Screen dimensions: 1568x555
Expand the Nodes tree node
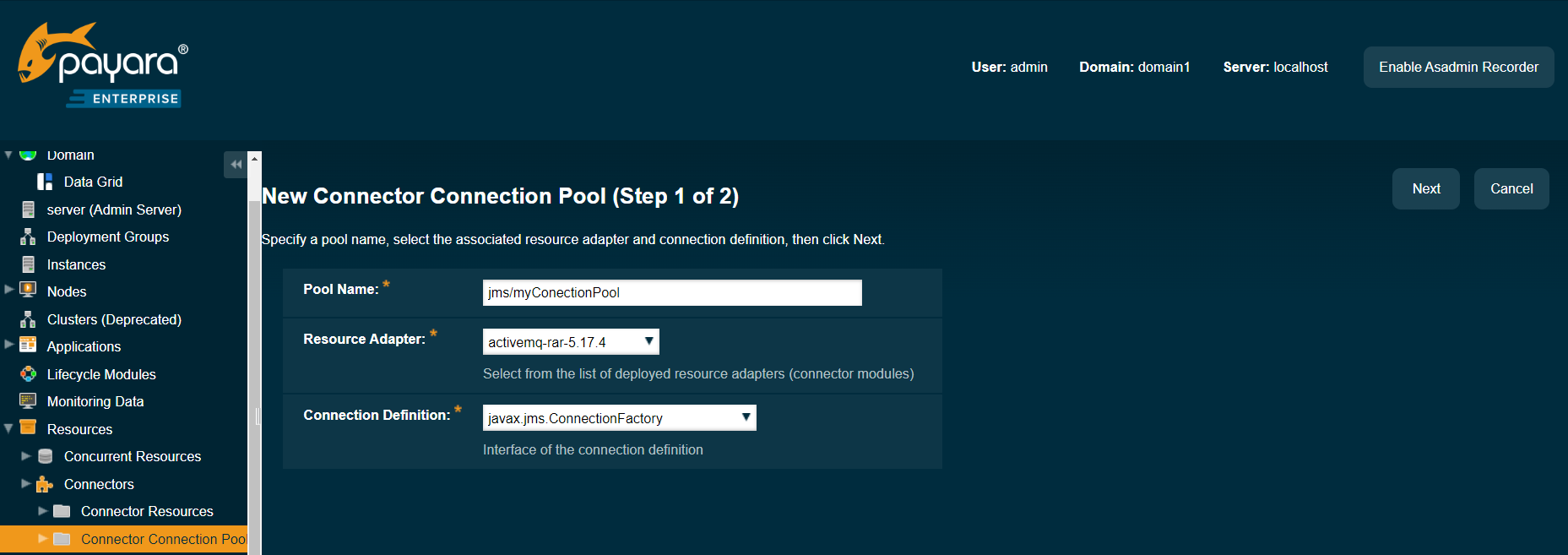click(x=9, y=290)
